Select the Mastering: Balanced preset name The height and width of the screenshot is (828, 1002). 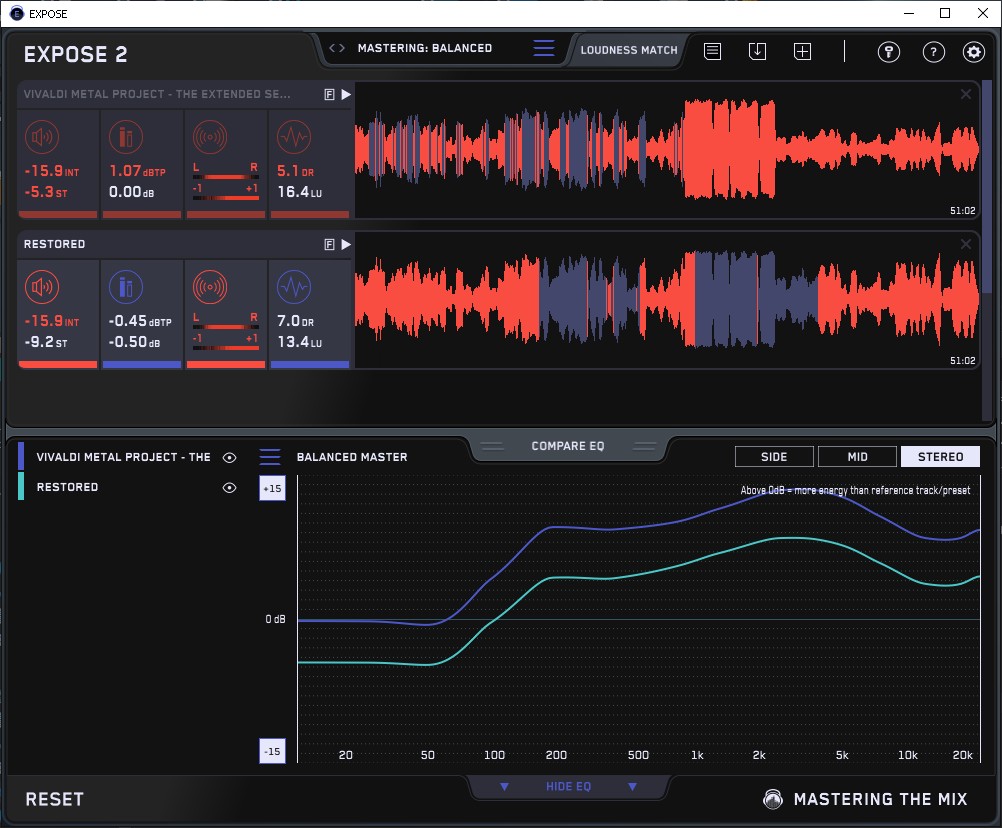pos(425,48)
